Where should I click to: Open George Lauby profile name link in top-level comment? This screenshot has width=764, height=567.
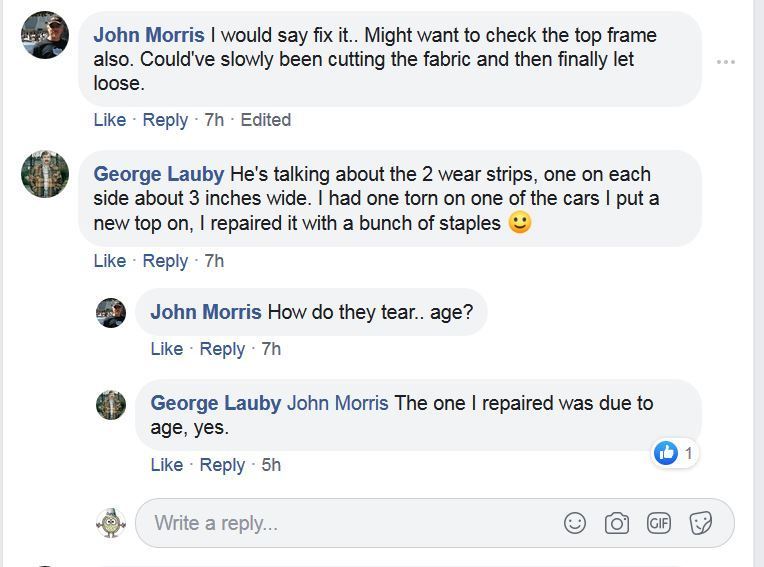tap(158, 174)
